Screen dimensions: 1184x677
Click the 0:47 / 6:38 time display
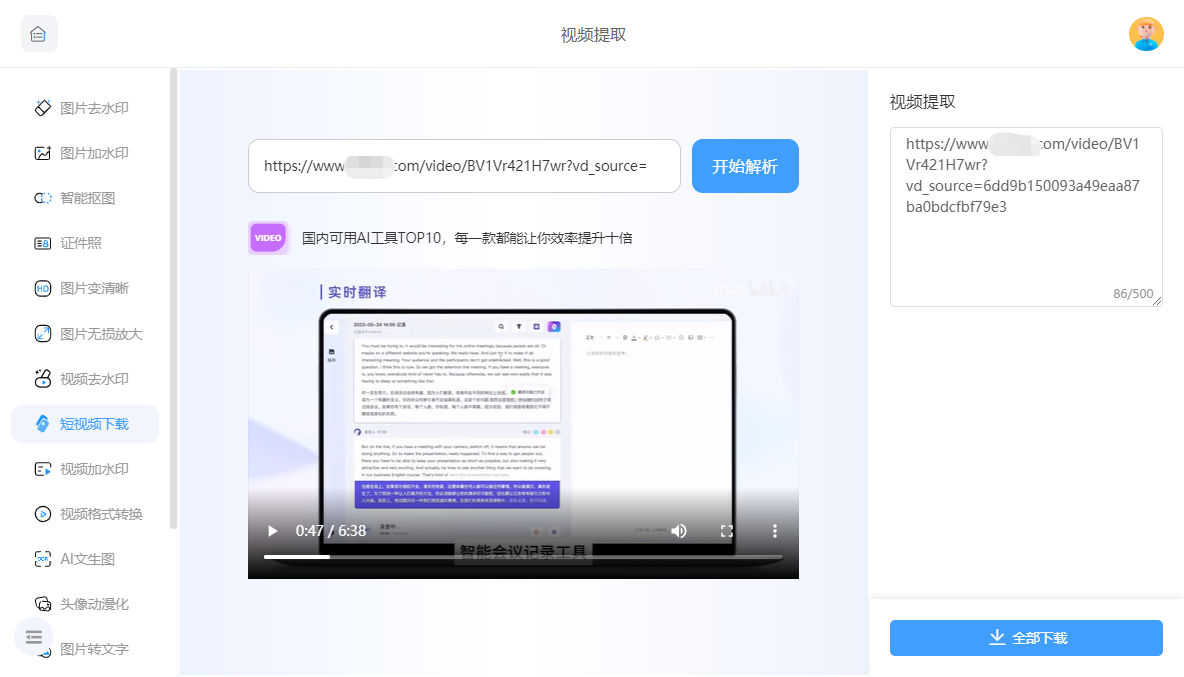331,531
